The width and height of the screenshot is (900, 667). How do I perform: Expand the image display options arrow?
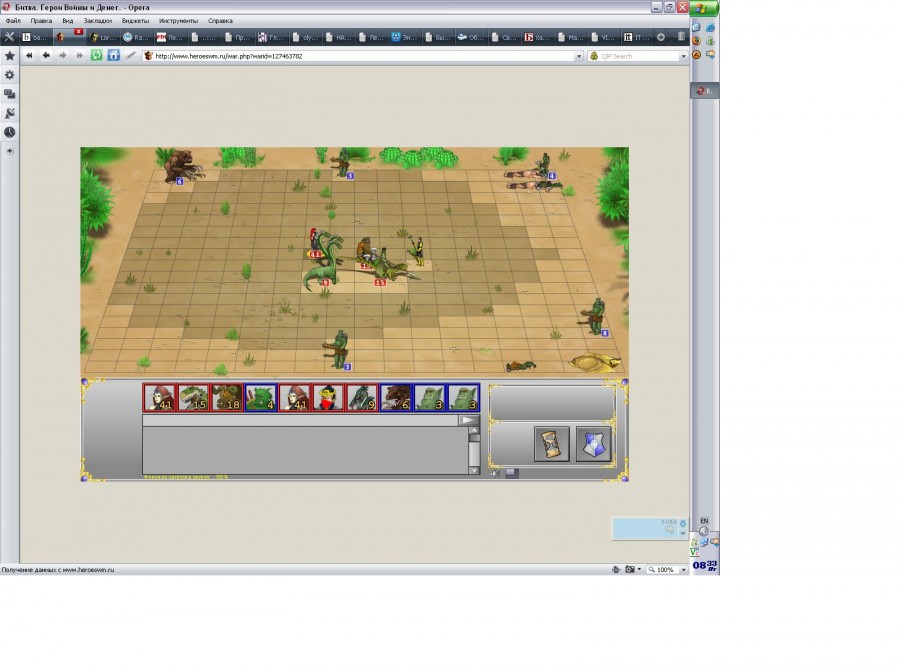pyautogui.click(x=639, y=569)
